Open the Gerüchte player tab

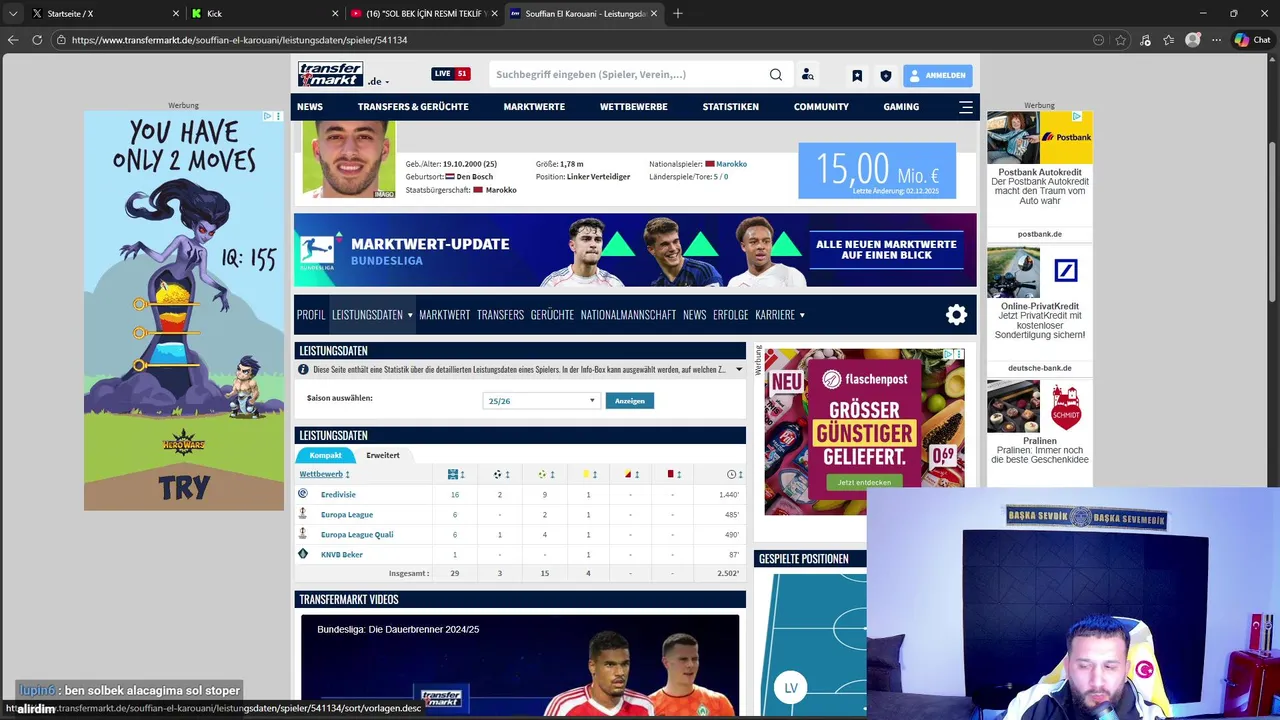(552, 315)
